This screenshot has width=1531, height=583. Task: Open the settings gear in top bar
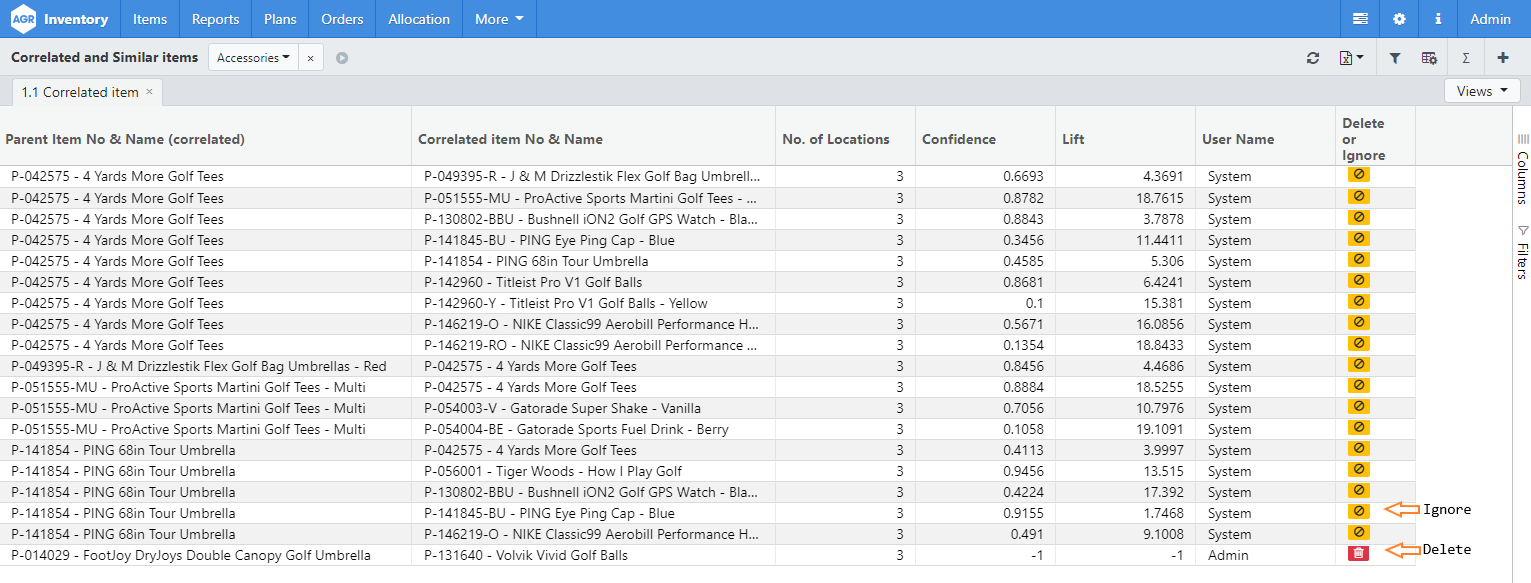point(1399,19)
